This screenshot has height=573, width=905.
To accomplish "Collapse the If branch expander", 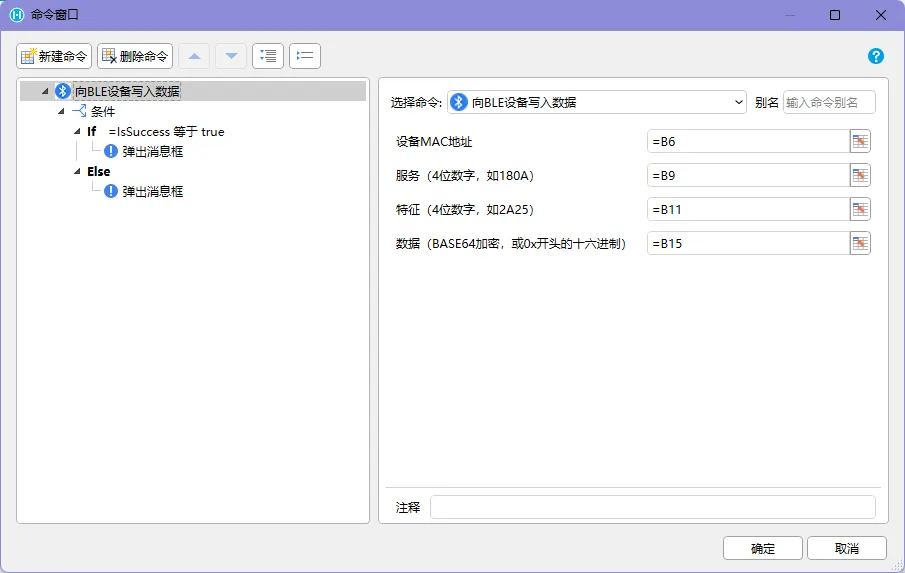I will (77, 132).
